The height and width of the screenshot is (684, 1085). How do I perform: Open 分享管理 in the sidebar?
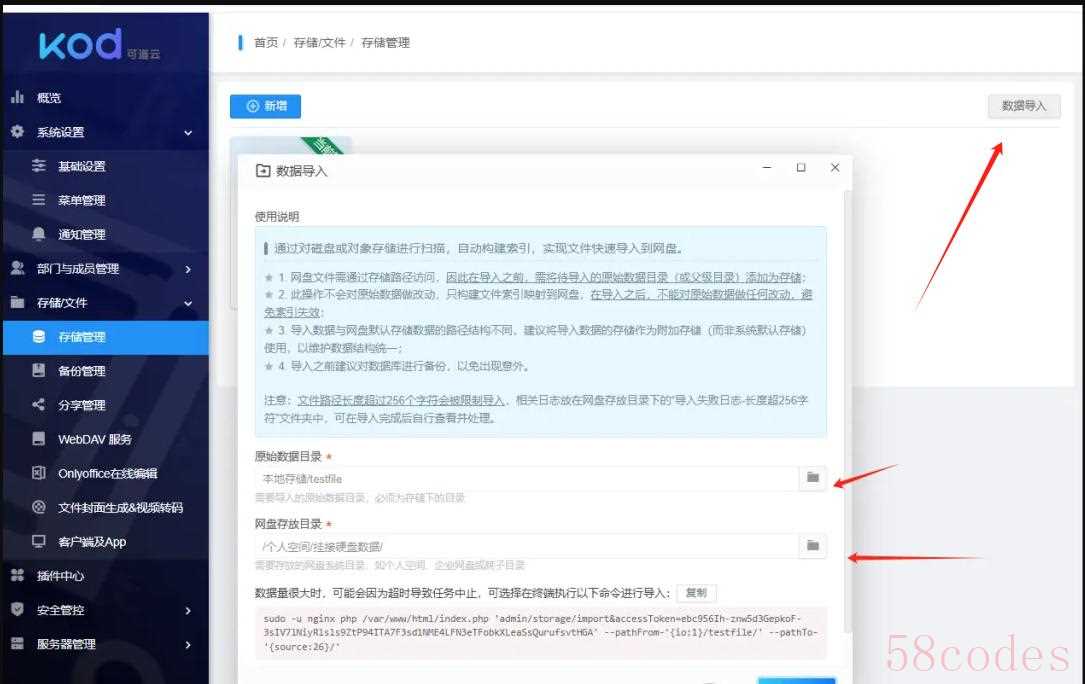click(x=105, y=405)
